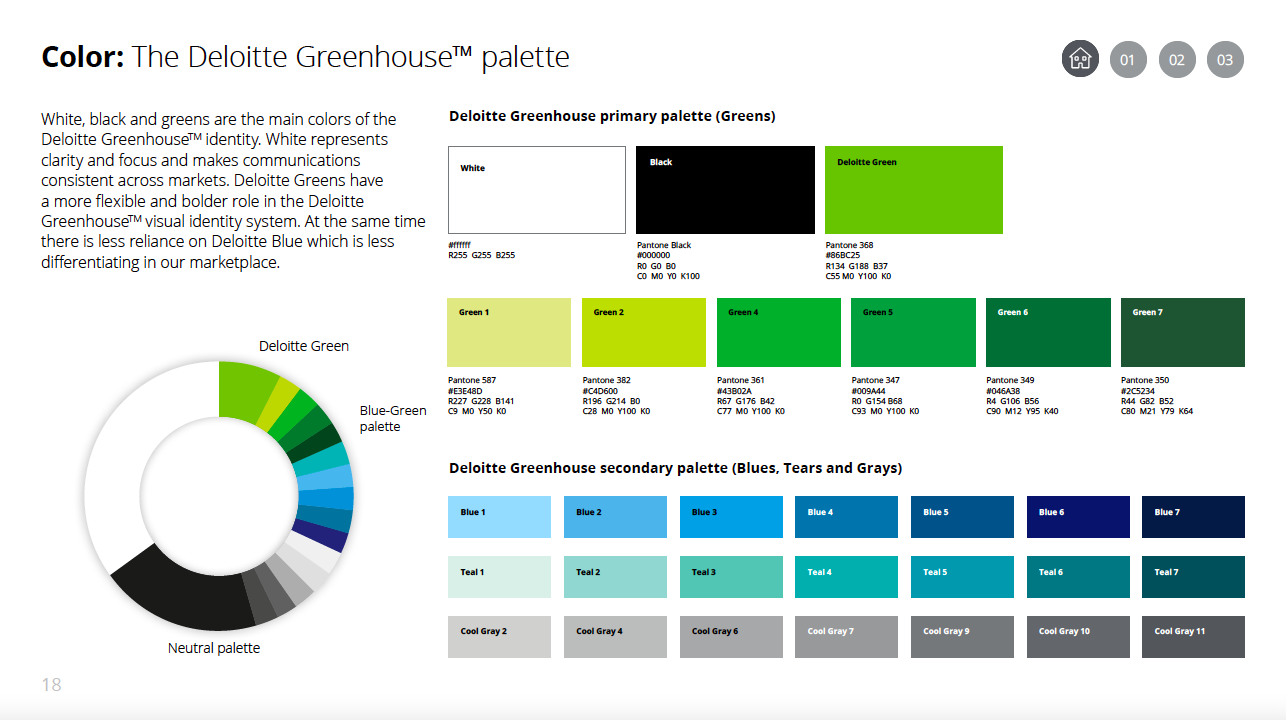Click the 'Pantone 587' text
This screenshot has width=1286, height=720.
click(x=470, y=380)
